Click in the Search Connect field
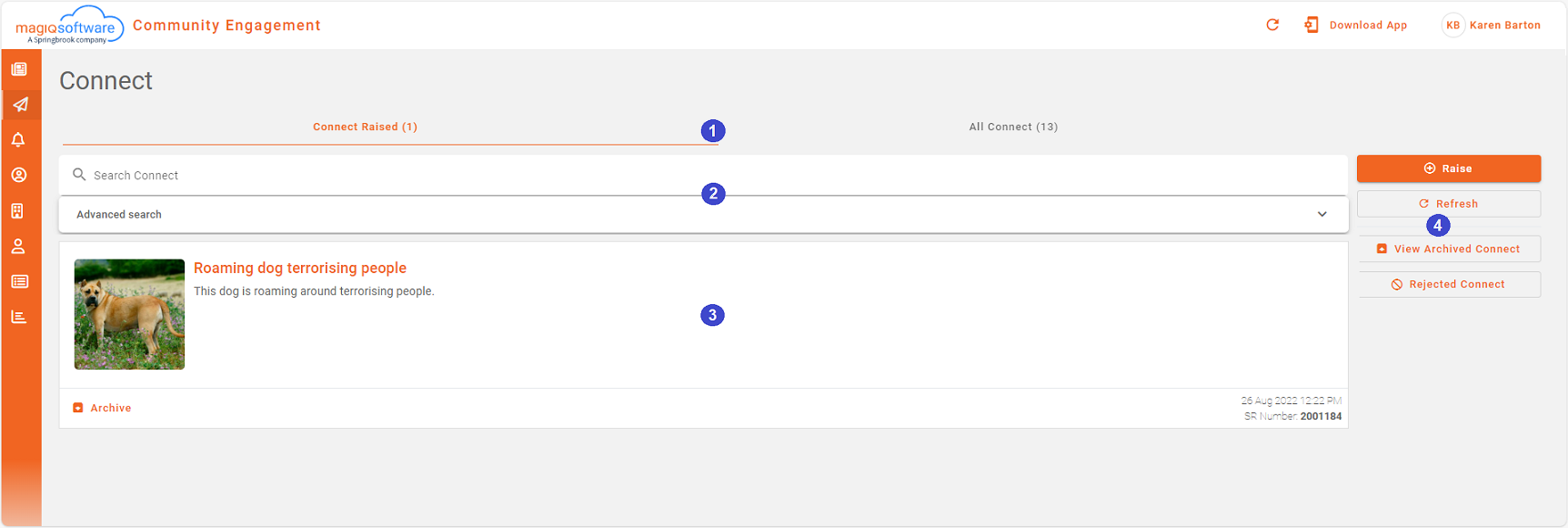 (546, 176)
